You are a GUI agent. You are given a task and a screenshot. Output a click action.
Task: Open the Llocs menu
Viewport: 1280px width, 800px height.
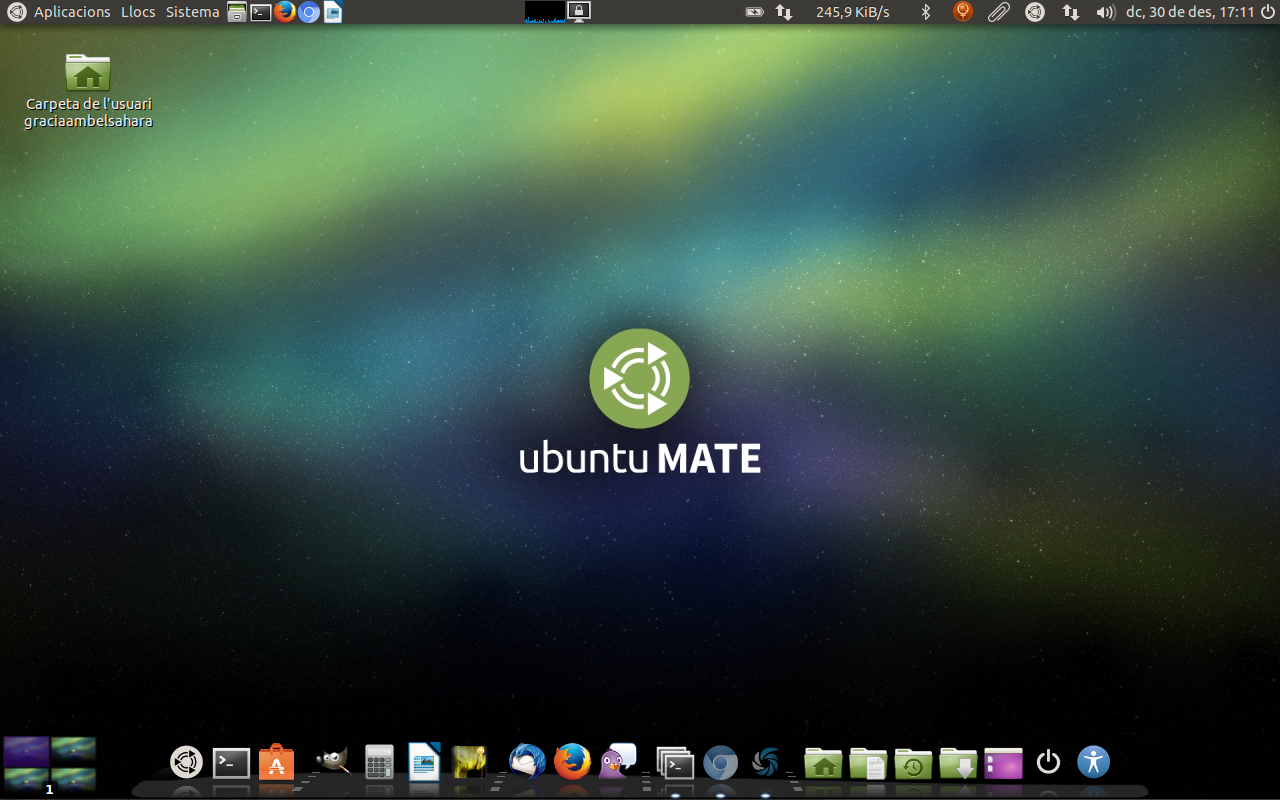click(138, 12)
